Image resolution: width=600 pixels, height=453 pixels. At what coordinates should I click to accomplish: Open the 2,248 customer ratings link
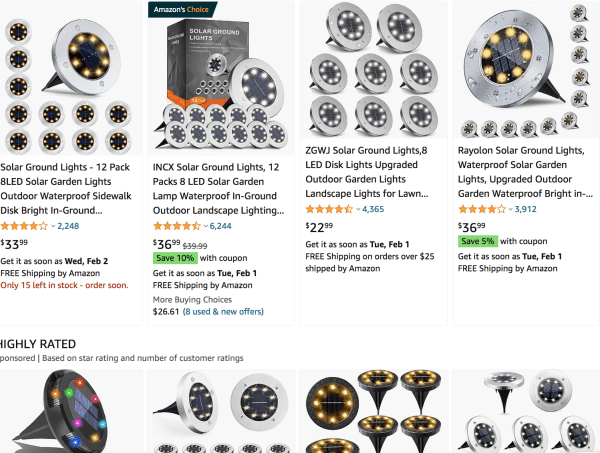[x=68, y=226]
